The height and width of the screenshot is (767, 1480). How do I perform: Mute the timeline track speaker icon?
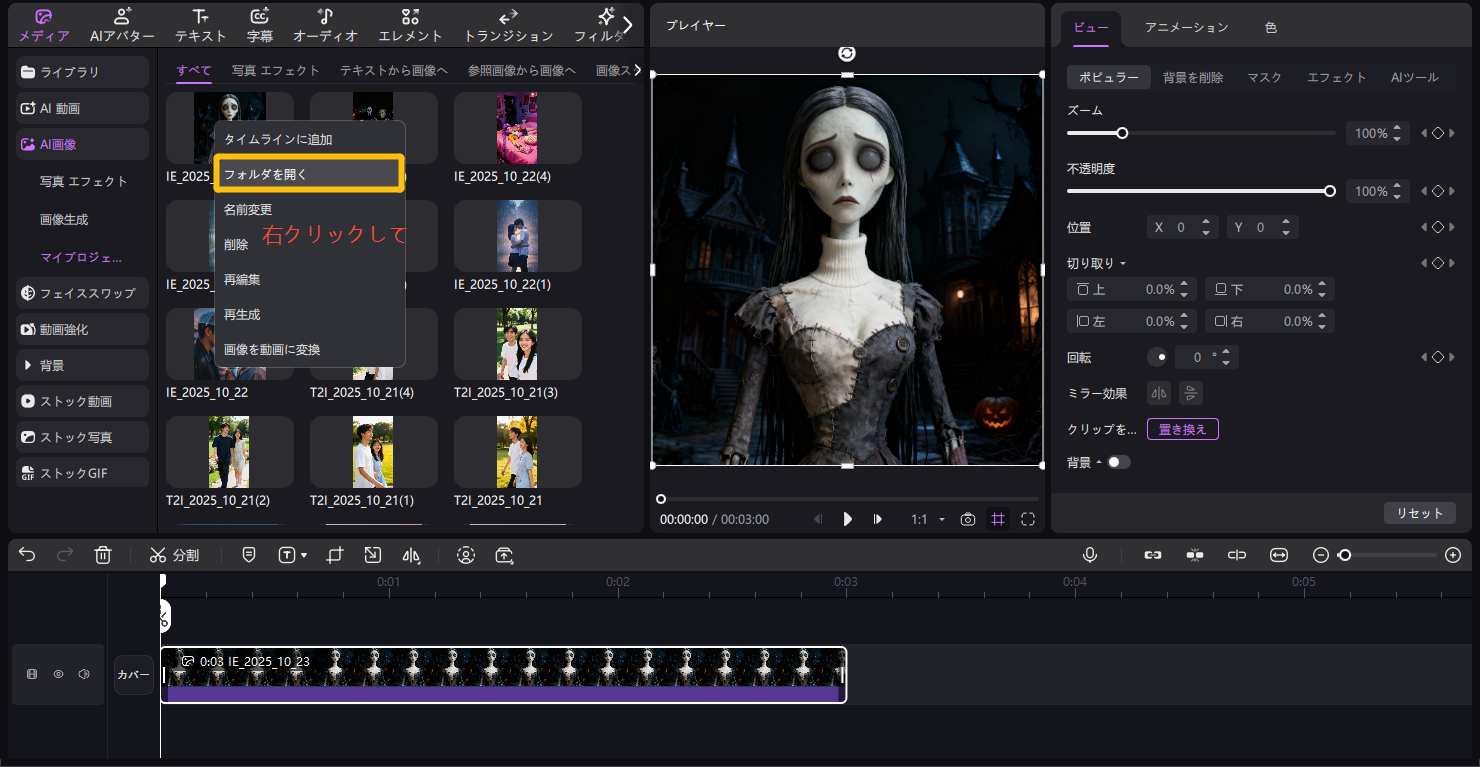pos(84,674)
